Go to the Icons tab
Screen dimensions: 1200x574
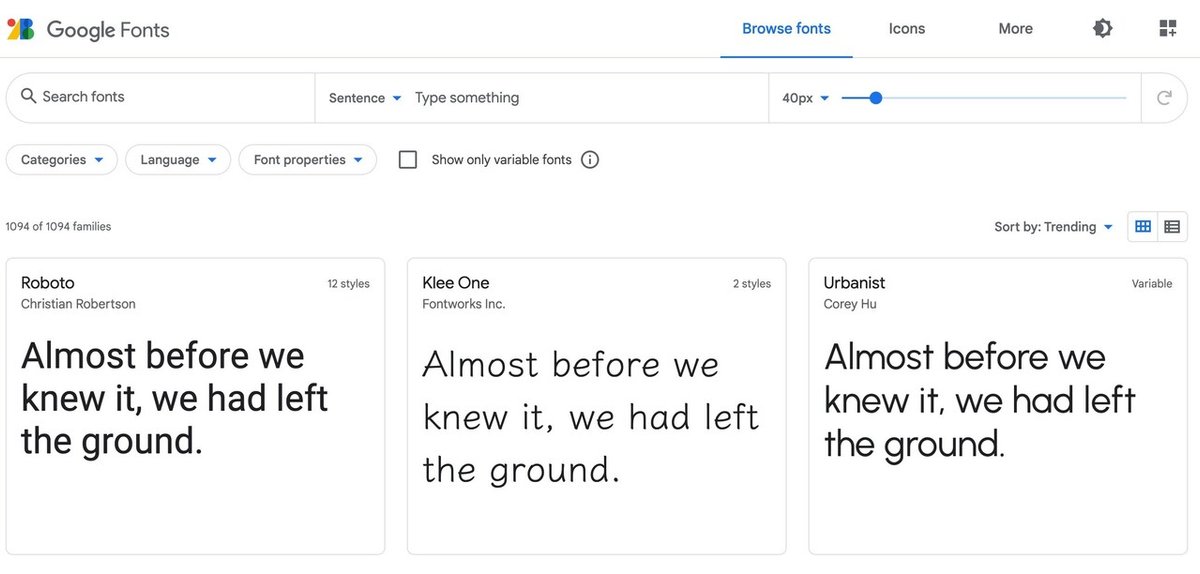[907, 29]
